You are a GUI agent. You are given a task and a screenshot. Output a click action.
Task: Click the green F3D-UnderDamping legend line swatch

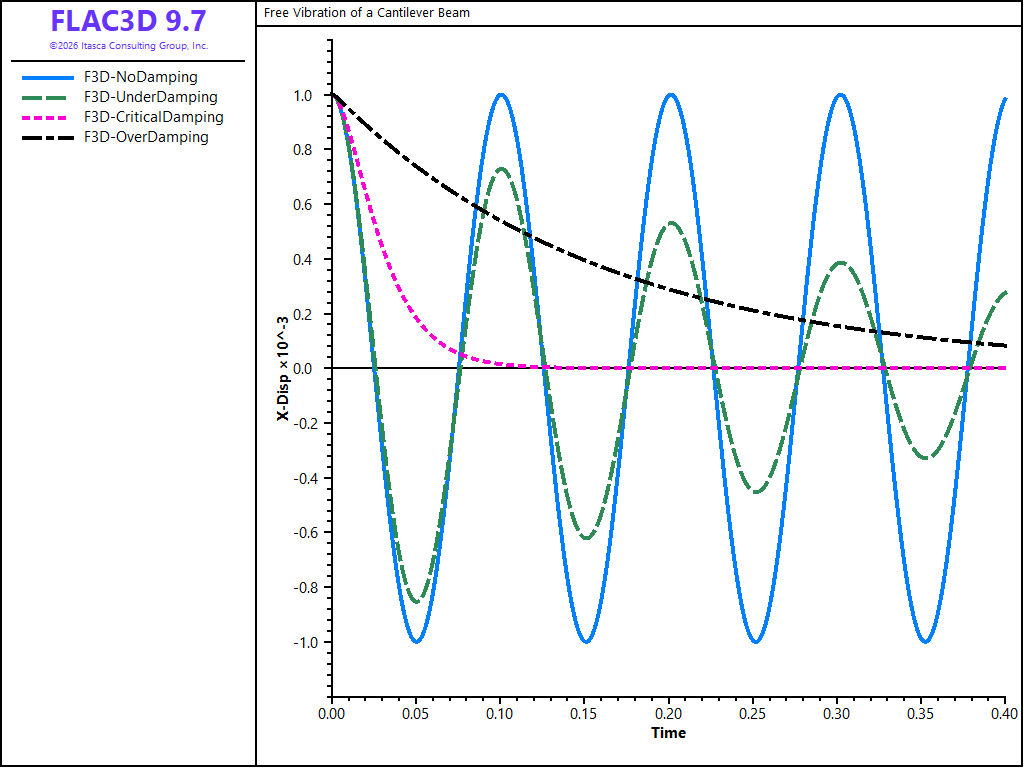pos(44,98)
